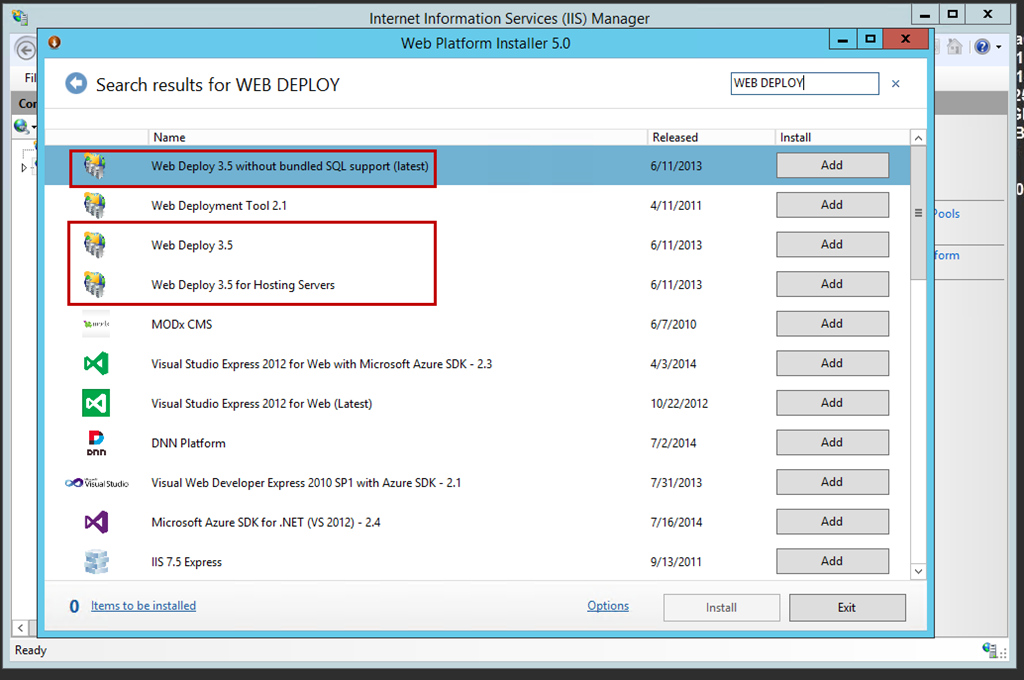Add DNN Platform
Viewport: 1024px width, 680px height.
(x=832, y=442)
